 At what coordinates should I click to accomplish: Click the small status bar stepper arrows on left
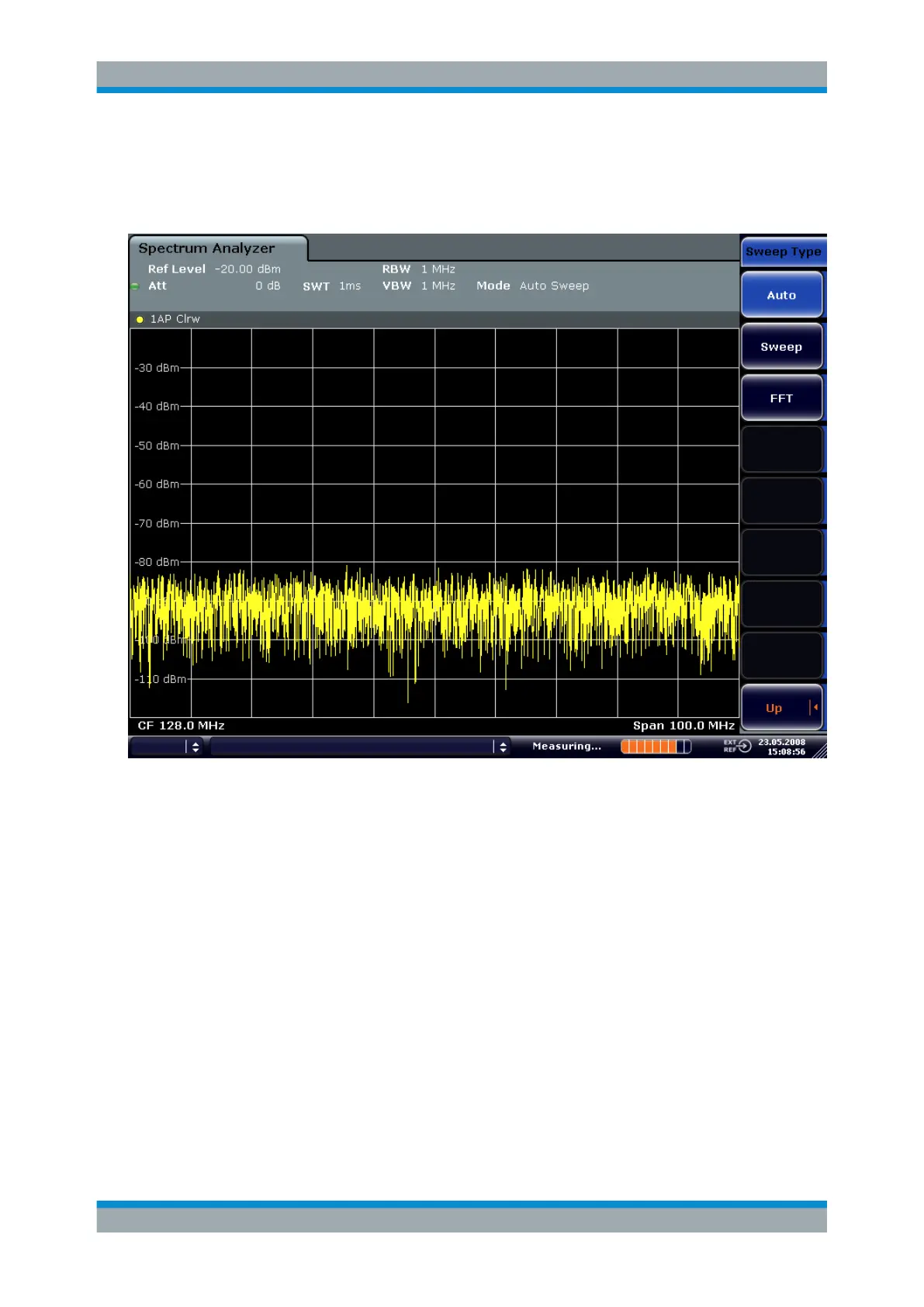coord(195,747)
